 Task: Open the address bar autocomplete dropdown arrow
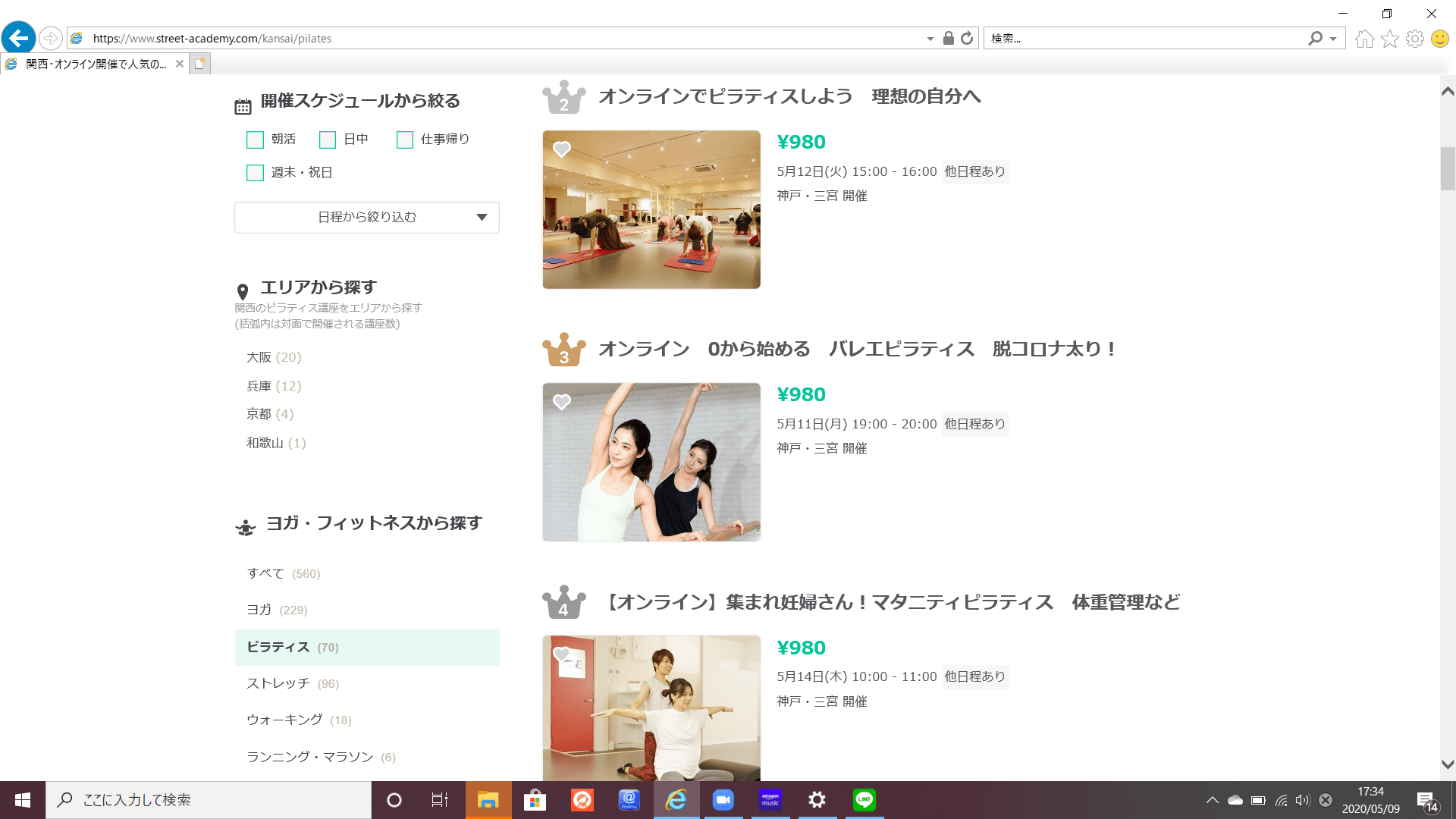point(930,38)
